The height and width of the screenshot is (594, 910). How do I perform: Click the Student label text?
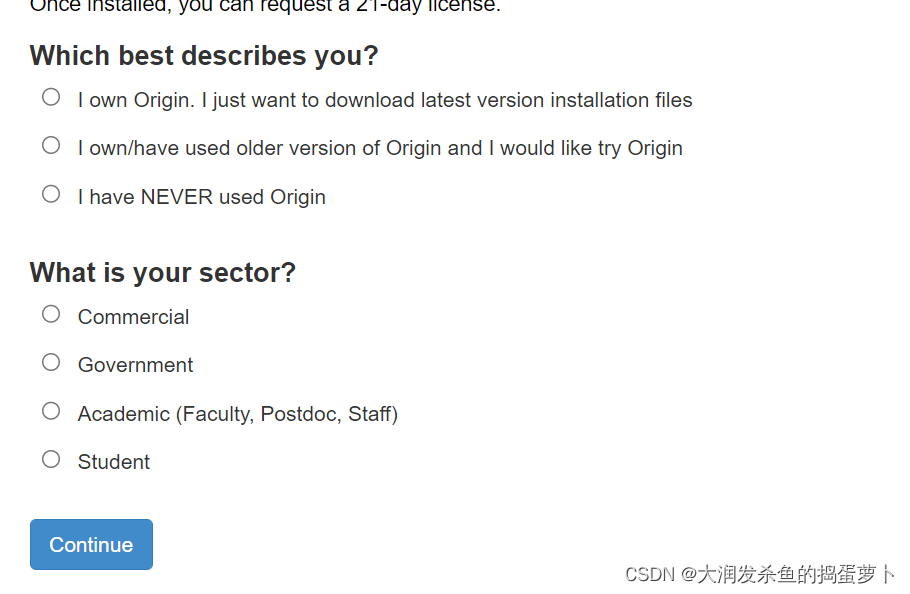113,461
